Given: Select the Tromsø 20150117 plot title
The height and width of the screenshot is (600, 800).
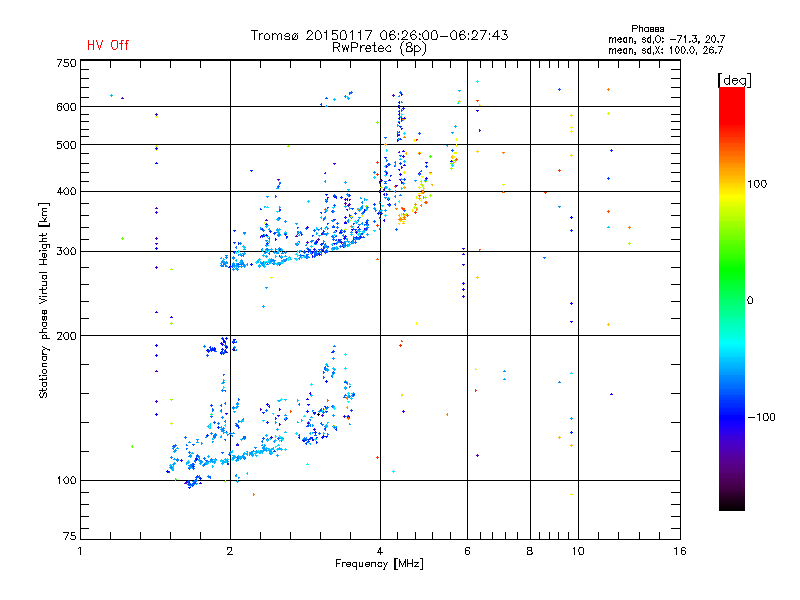Looking at the screenshot, I should (379, 35).
